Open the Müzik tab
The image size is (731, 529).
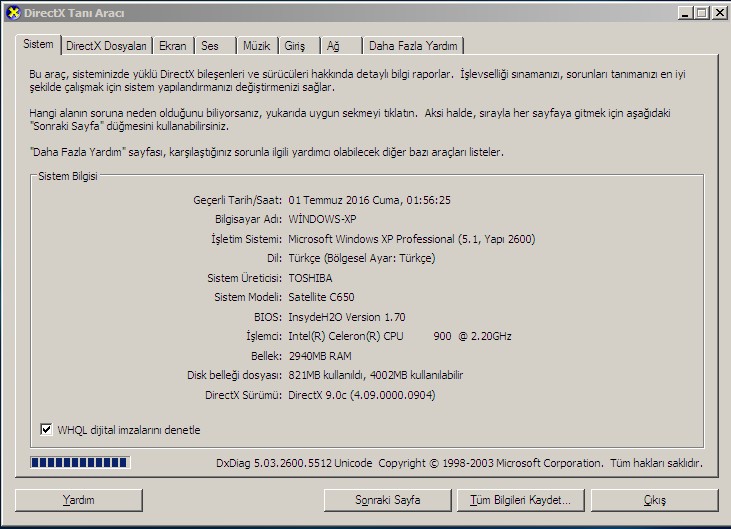(256, 46)
